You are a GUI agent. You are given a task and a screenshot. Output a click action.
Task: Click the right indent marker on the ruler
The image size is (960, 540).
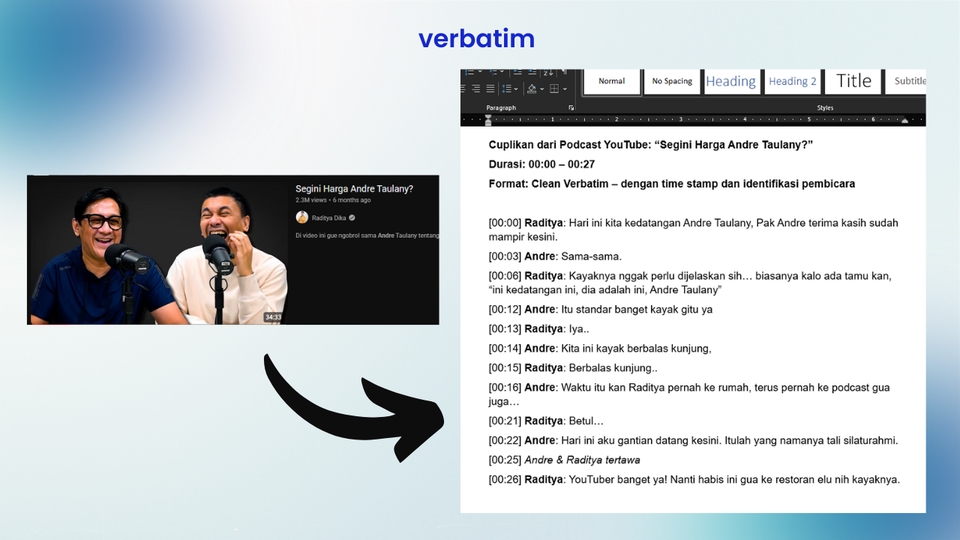905,121
